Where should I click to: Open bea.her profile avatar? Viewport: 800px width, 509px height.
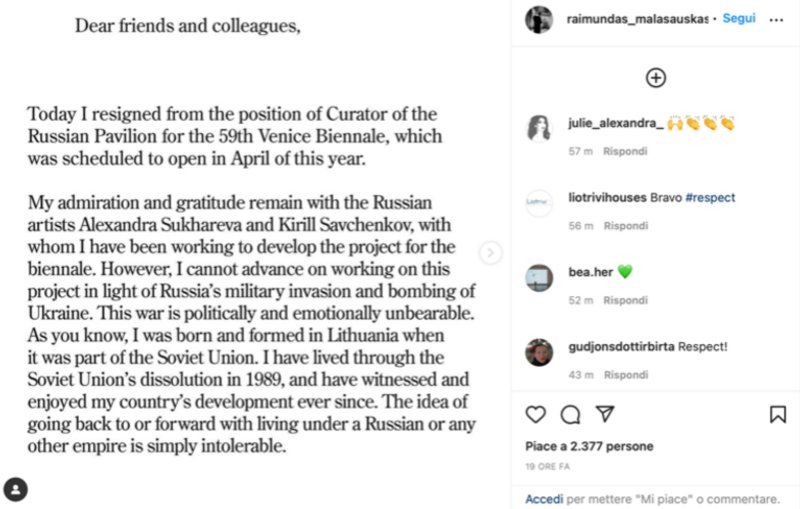tap(539, 277)
